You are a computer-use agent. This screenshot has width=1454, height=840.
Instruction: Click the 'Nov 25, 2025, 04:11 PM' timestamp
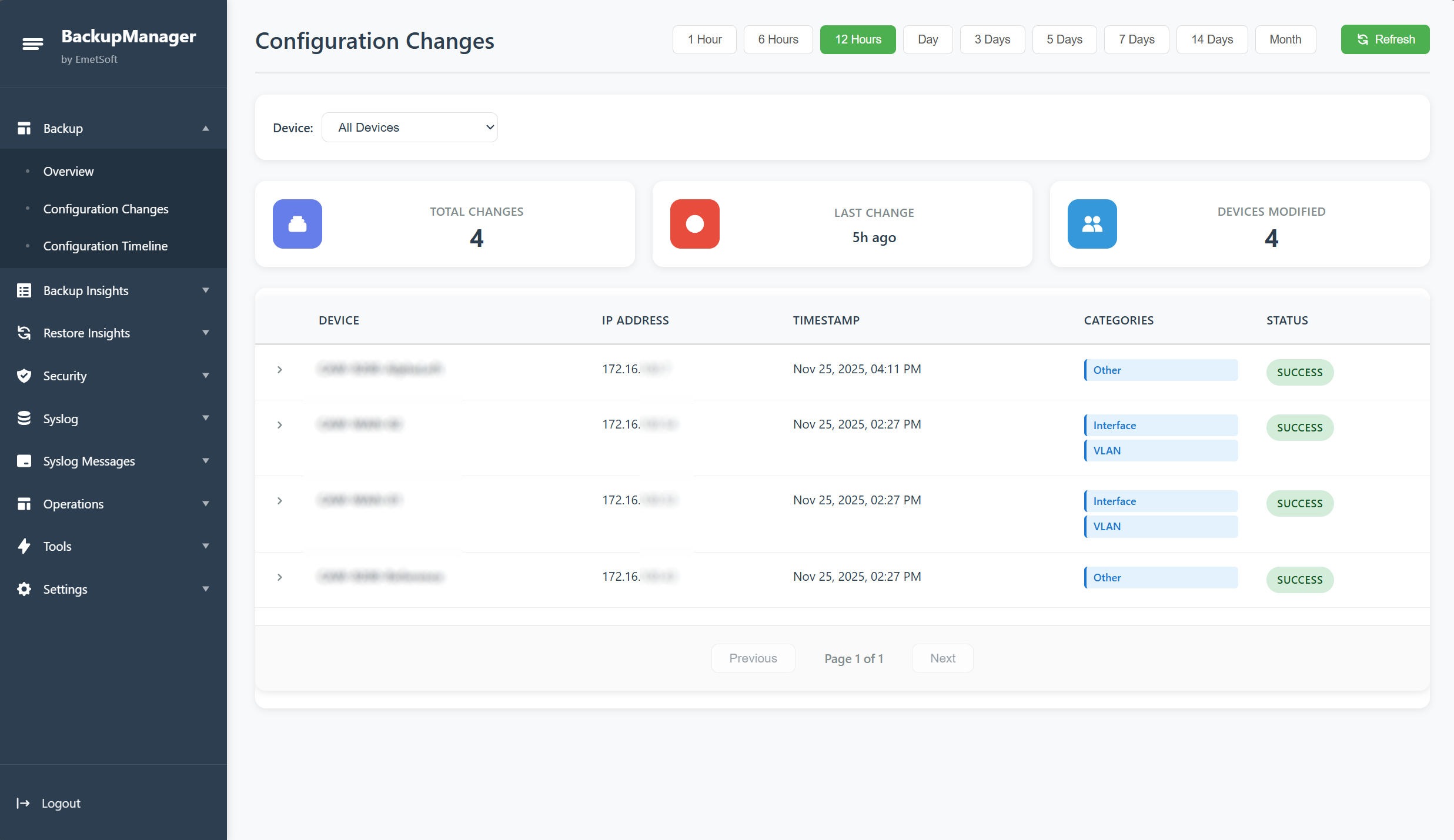click(857, 369)
